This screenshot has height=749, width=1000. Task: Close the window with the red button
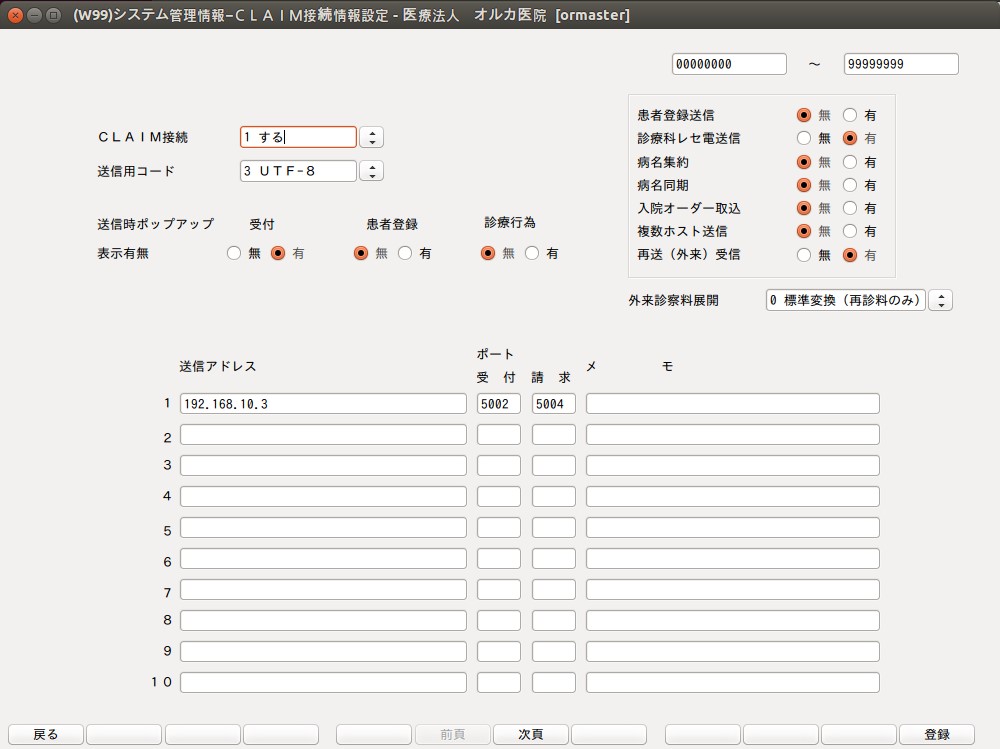[15, 15]
